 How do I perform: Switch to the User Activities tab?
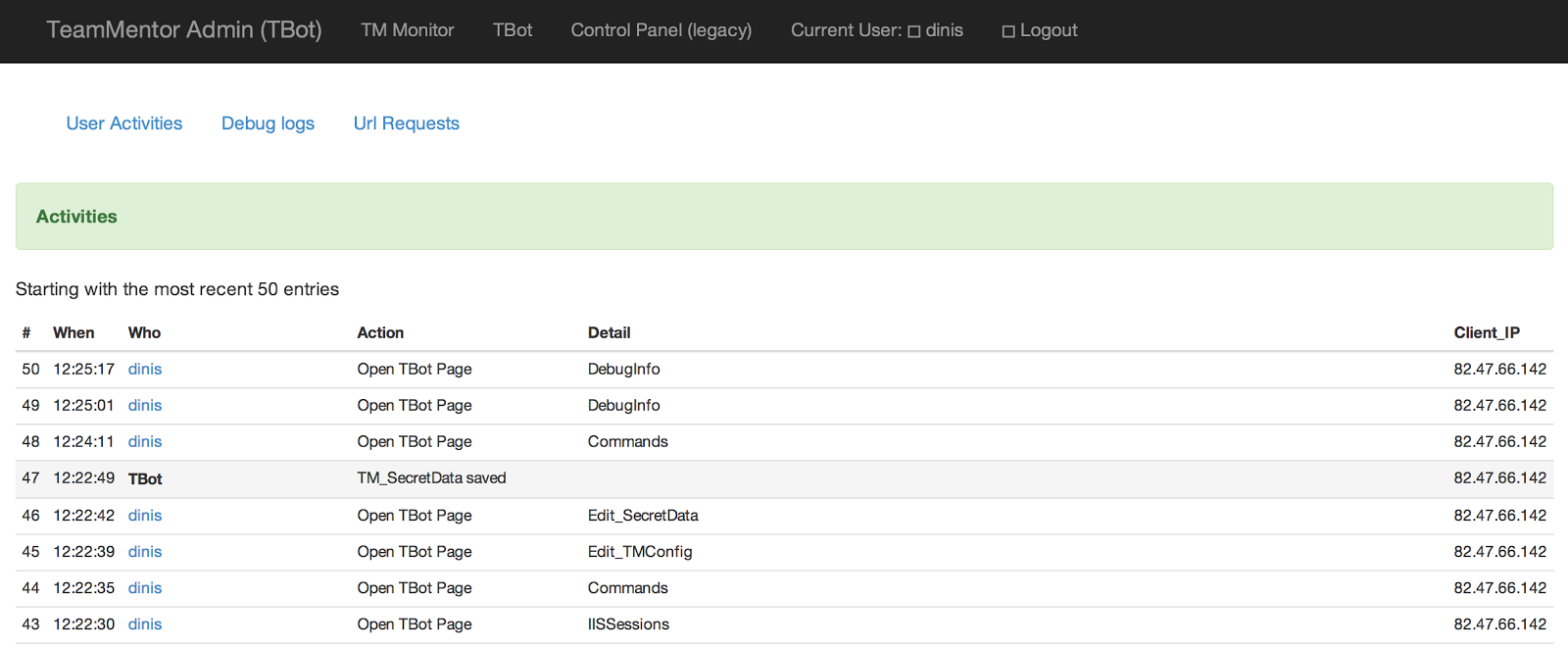pyautogui.click(x=124, y=124)
